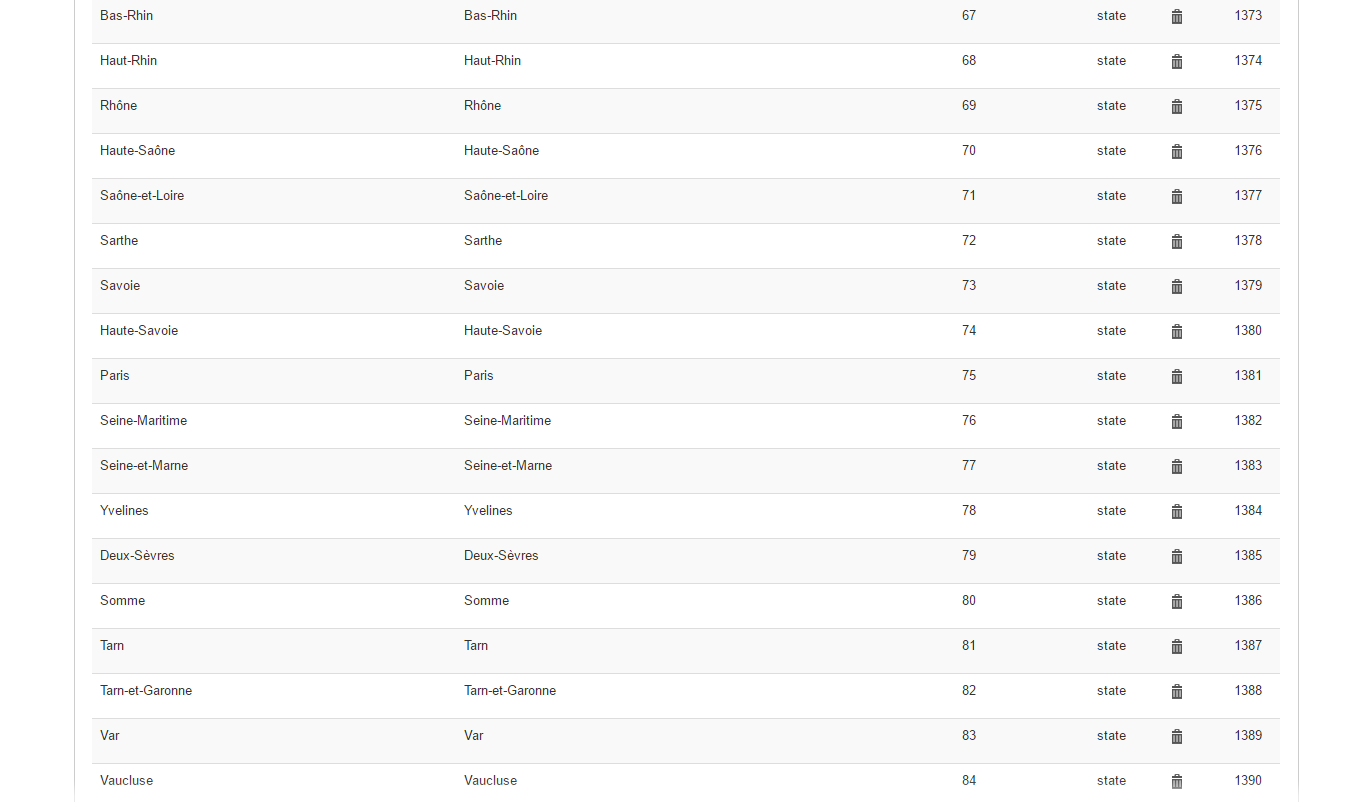Remove the Seine-et-Marne row
1353x802 pixels.
(1177, 467)
